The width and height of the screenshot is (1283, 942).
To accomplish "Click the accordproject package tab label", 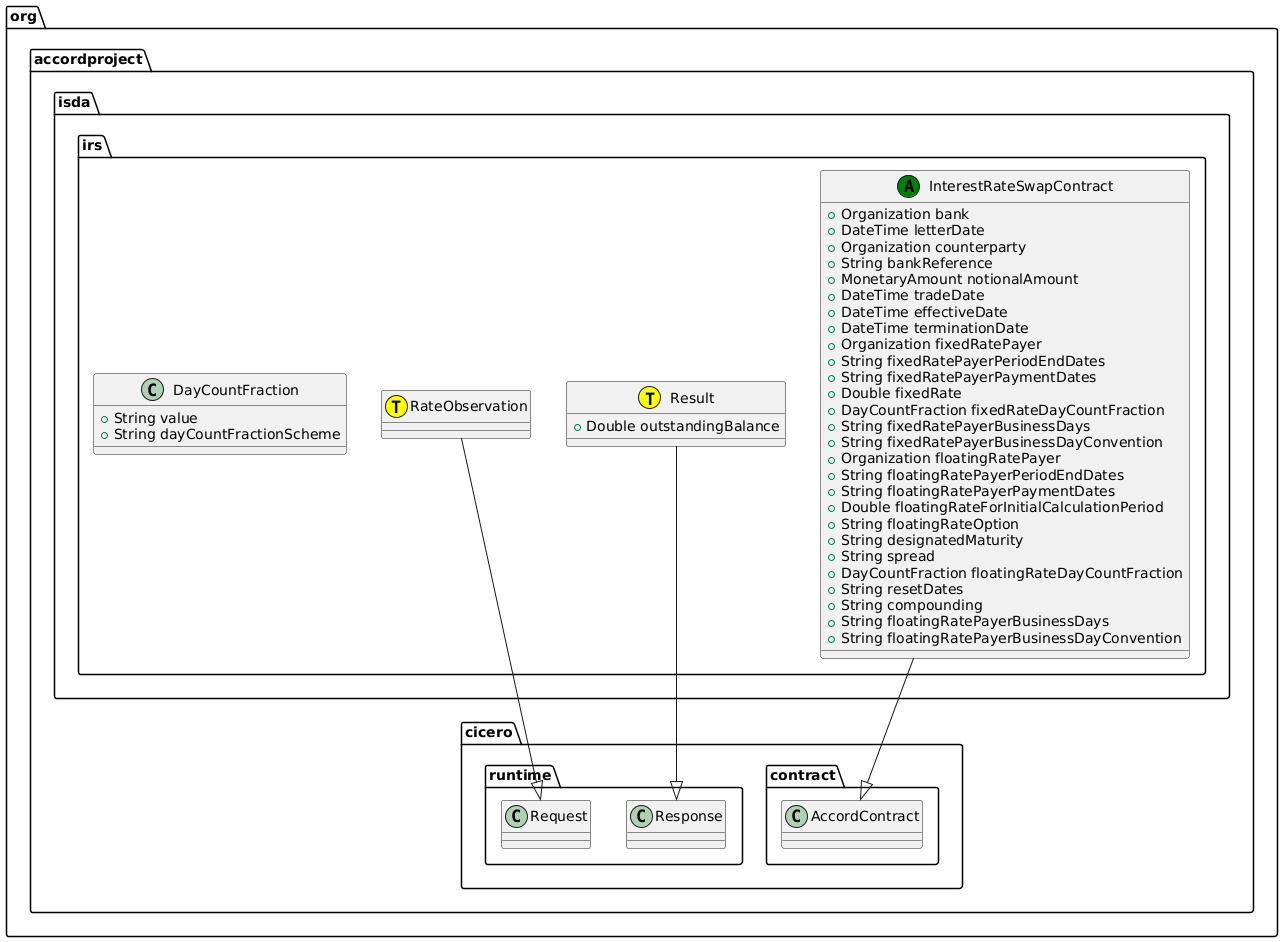I will [x=89, y=59].
